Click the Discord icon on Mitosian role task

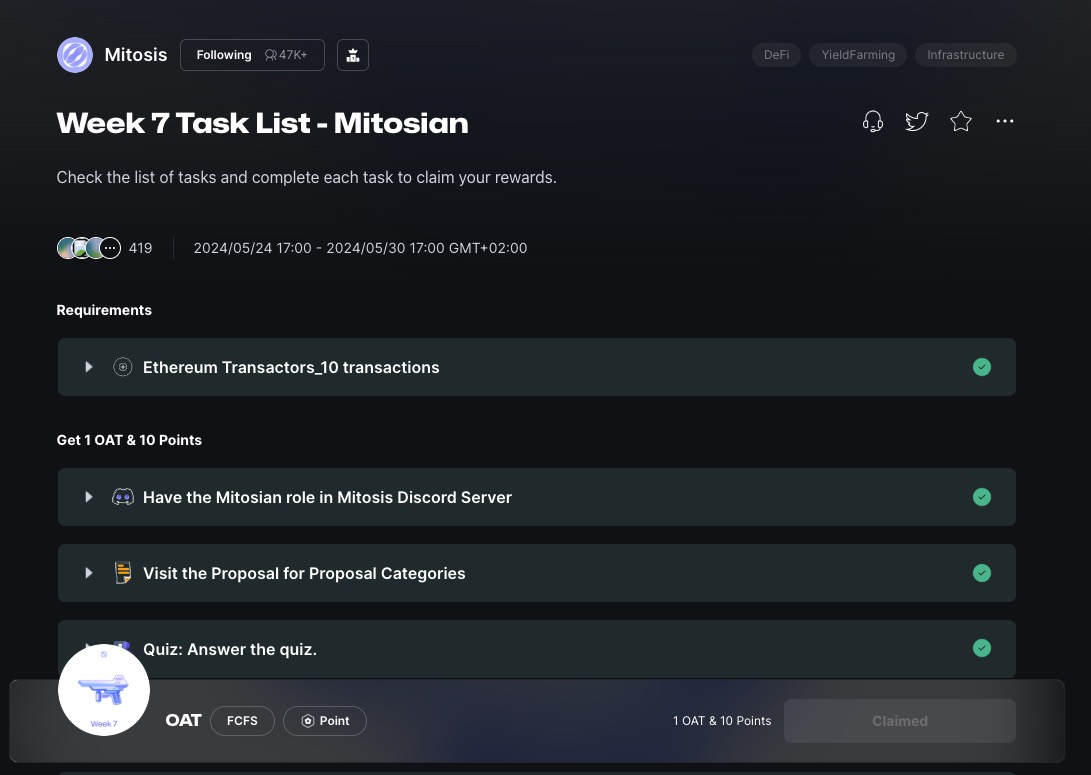coord(123,497)
